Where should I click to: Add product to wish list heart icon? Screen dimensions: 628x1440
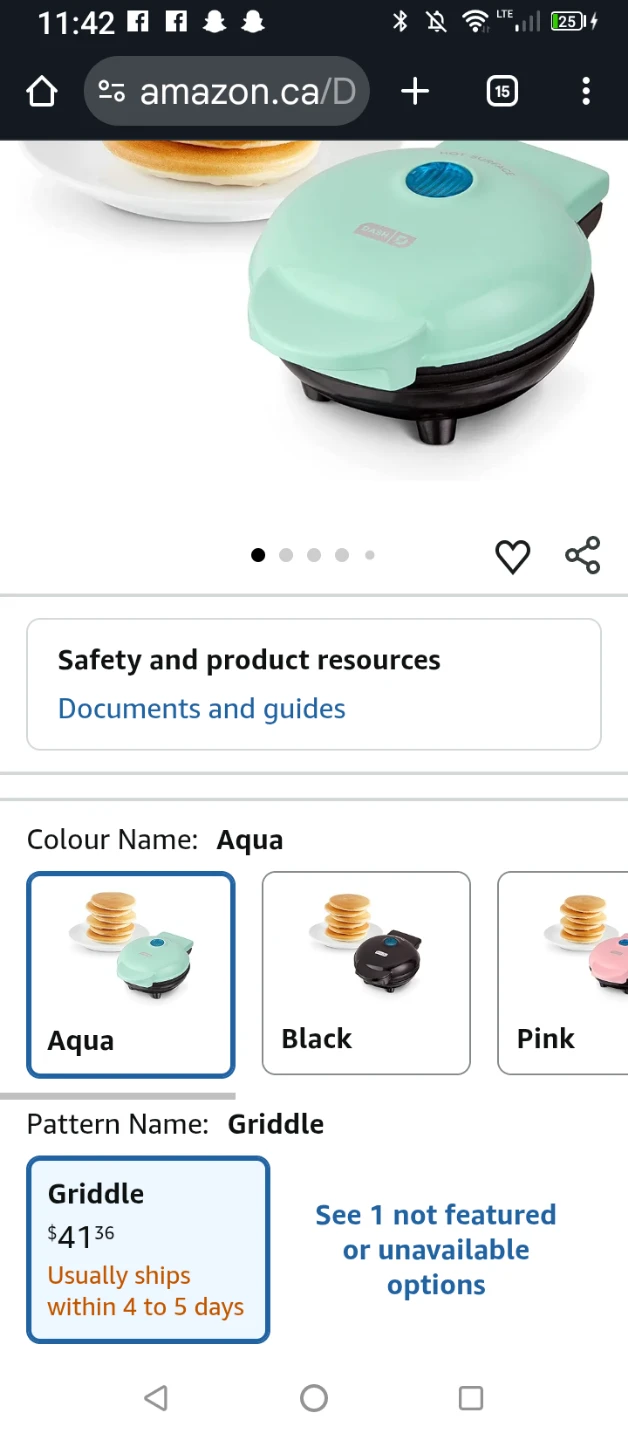tap(513, 556)
